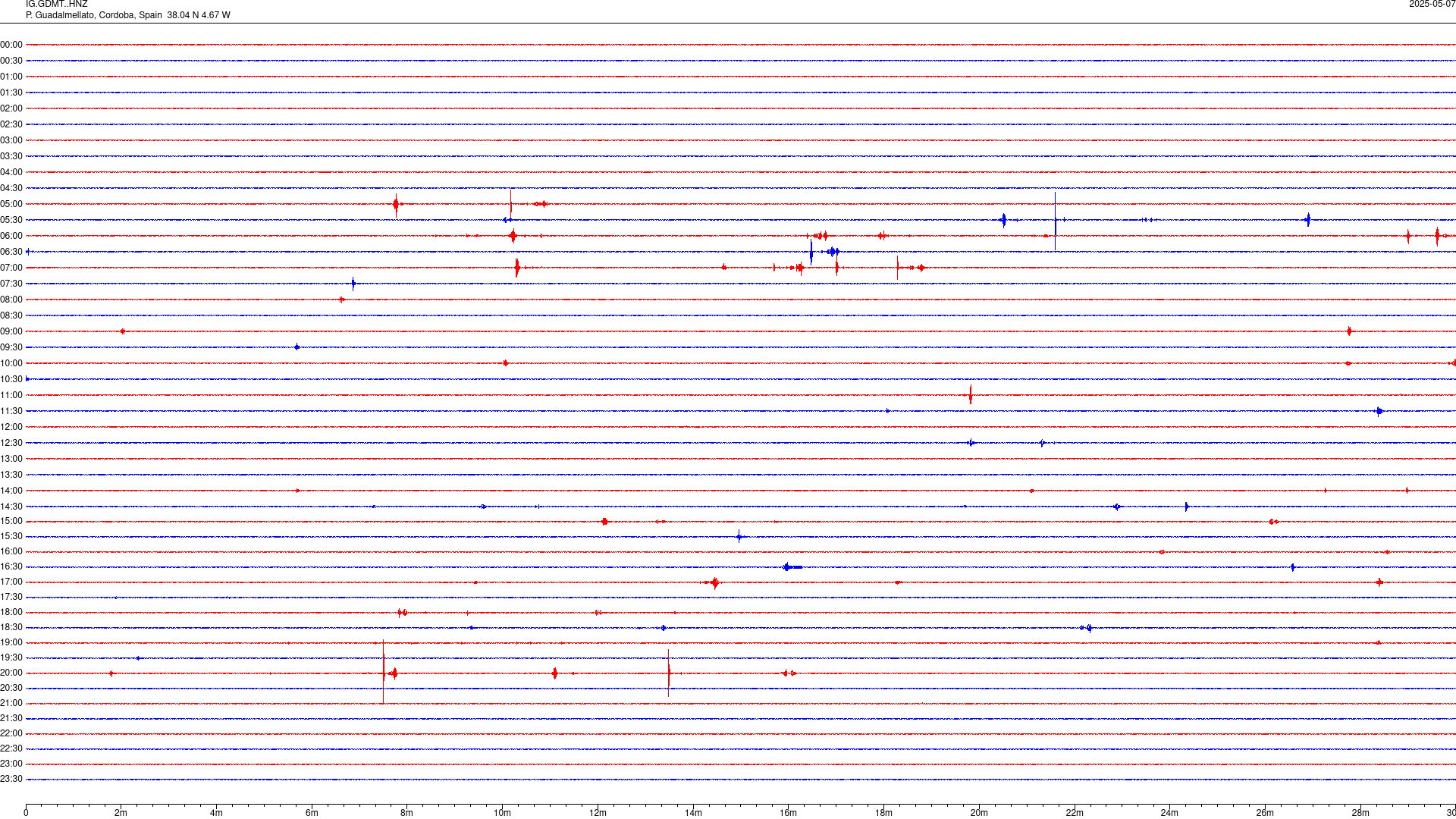The image size is (1456, 819).
Task: Click the 20m tick on time axis
Action: [979, 813]
